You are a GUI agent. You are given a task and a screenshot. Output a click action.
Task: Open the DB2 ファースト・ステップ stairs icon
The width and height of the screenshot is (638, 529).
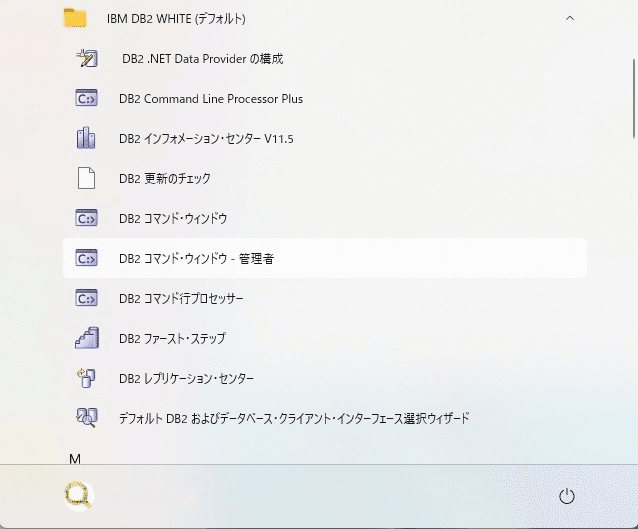coord(87,338)
